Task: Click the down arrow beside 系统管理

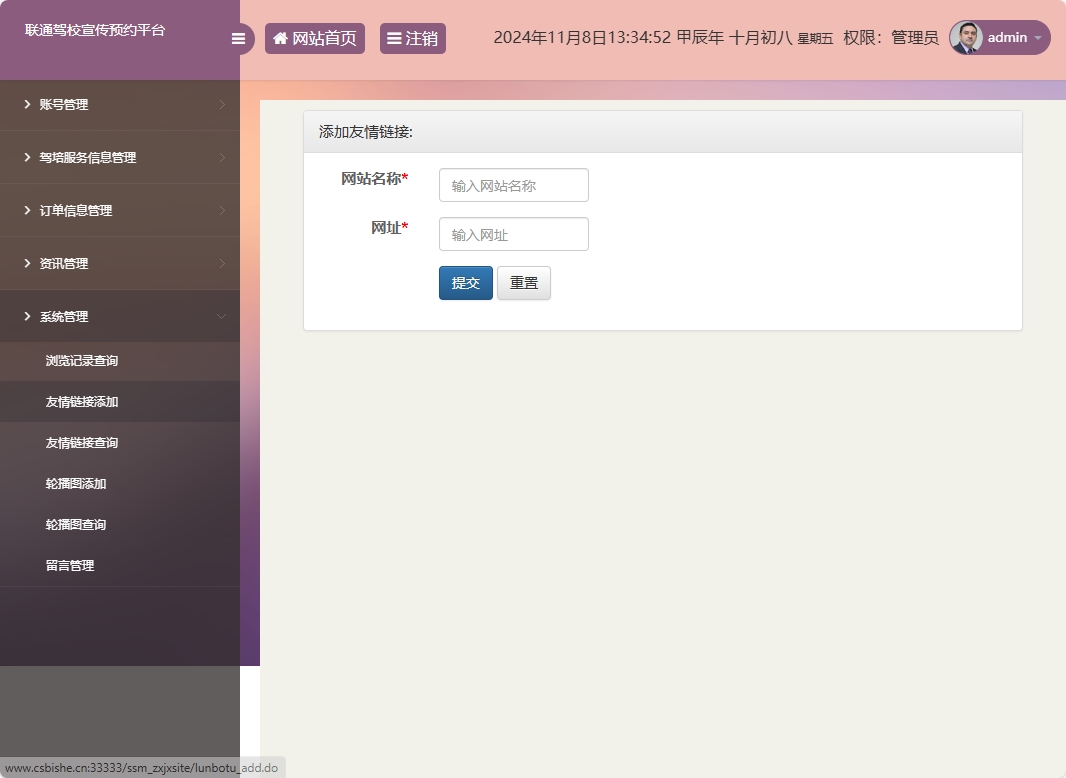Action: 222,317
